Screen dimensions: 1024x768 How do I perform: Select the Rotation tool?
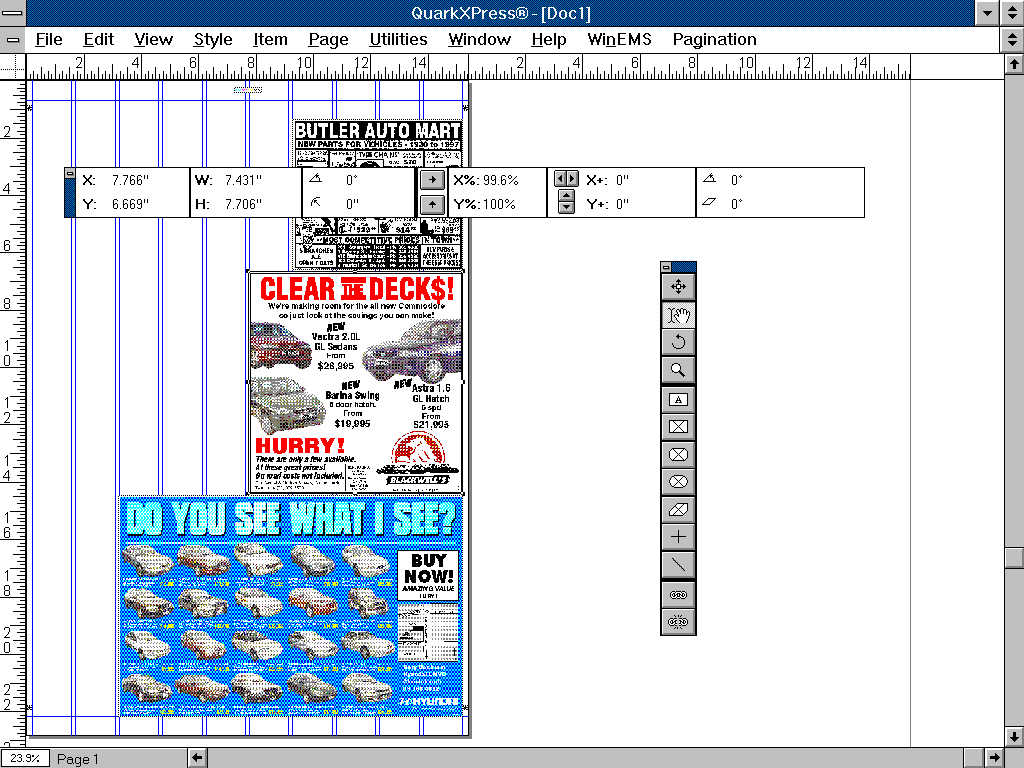(x=678, y=342)
